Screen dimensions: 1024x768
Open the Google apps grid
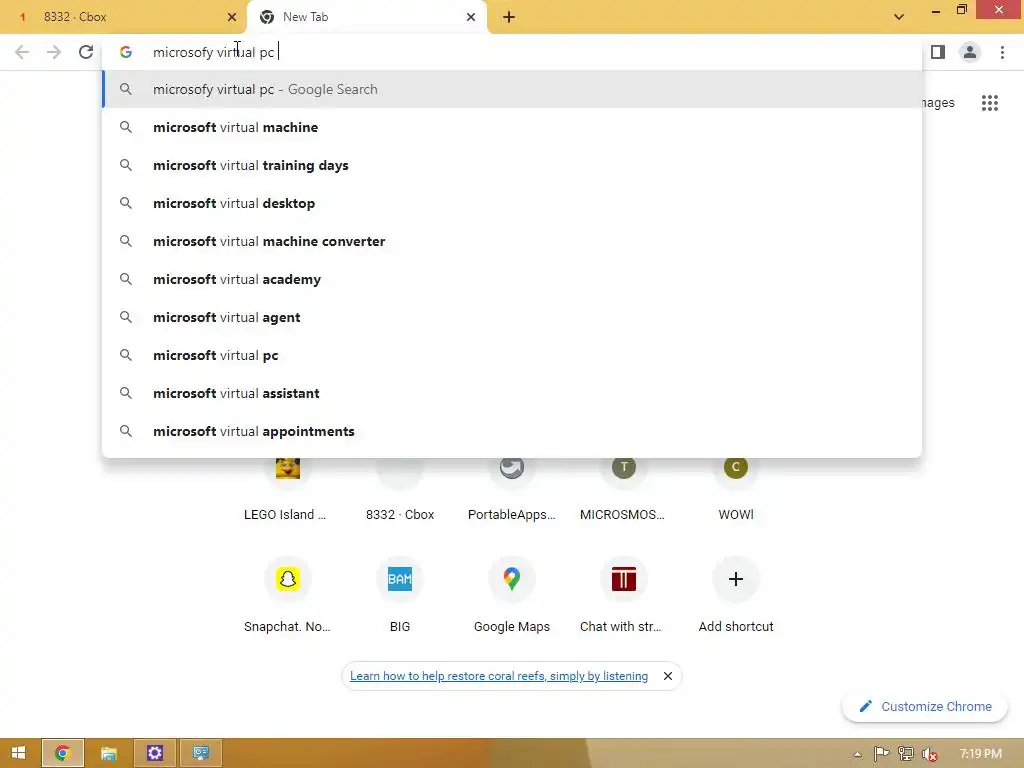pos(989,103)
